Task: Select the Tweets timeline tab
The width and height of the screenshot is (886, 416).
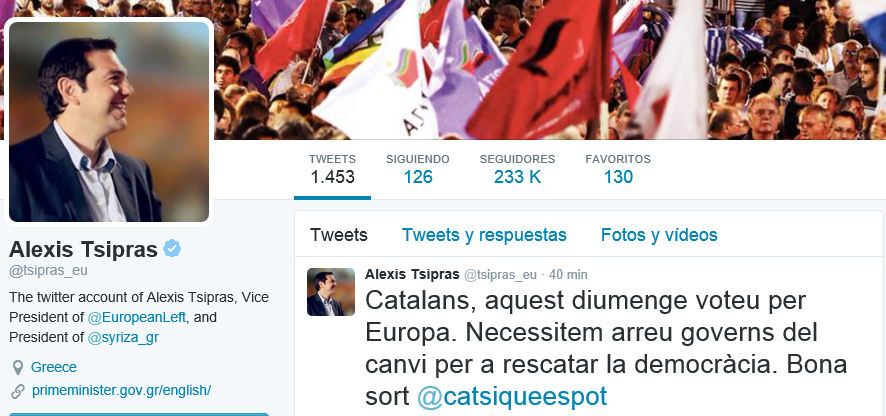Action: [338, 235]
